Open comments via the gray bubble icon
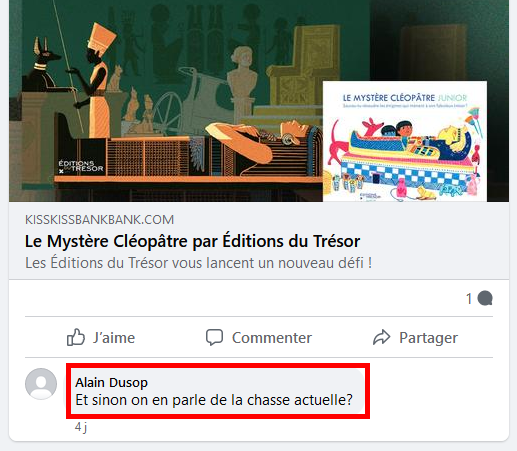Image resolution: width=517 pixels, height=451 pixels. point(485,298)
